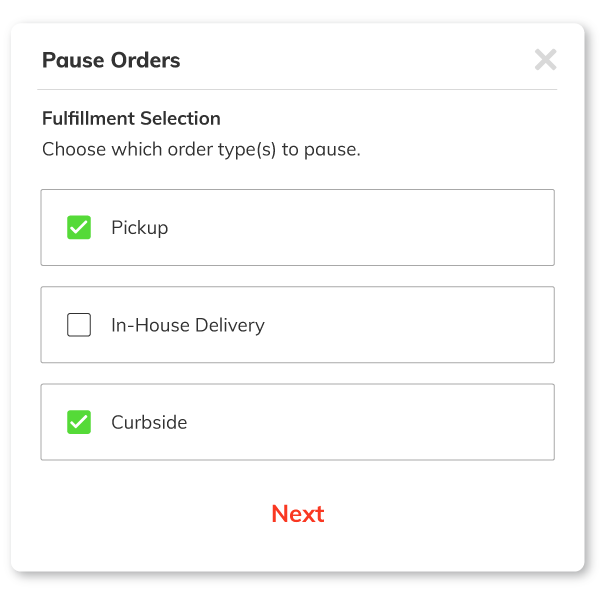Click blank space left of the Next button
This screenshot has height=600, width=600.
[150, 514]
